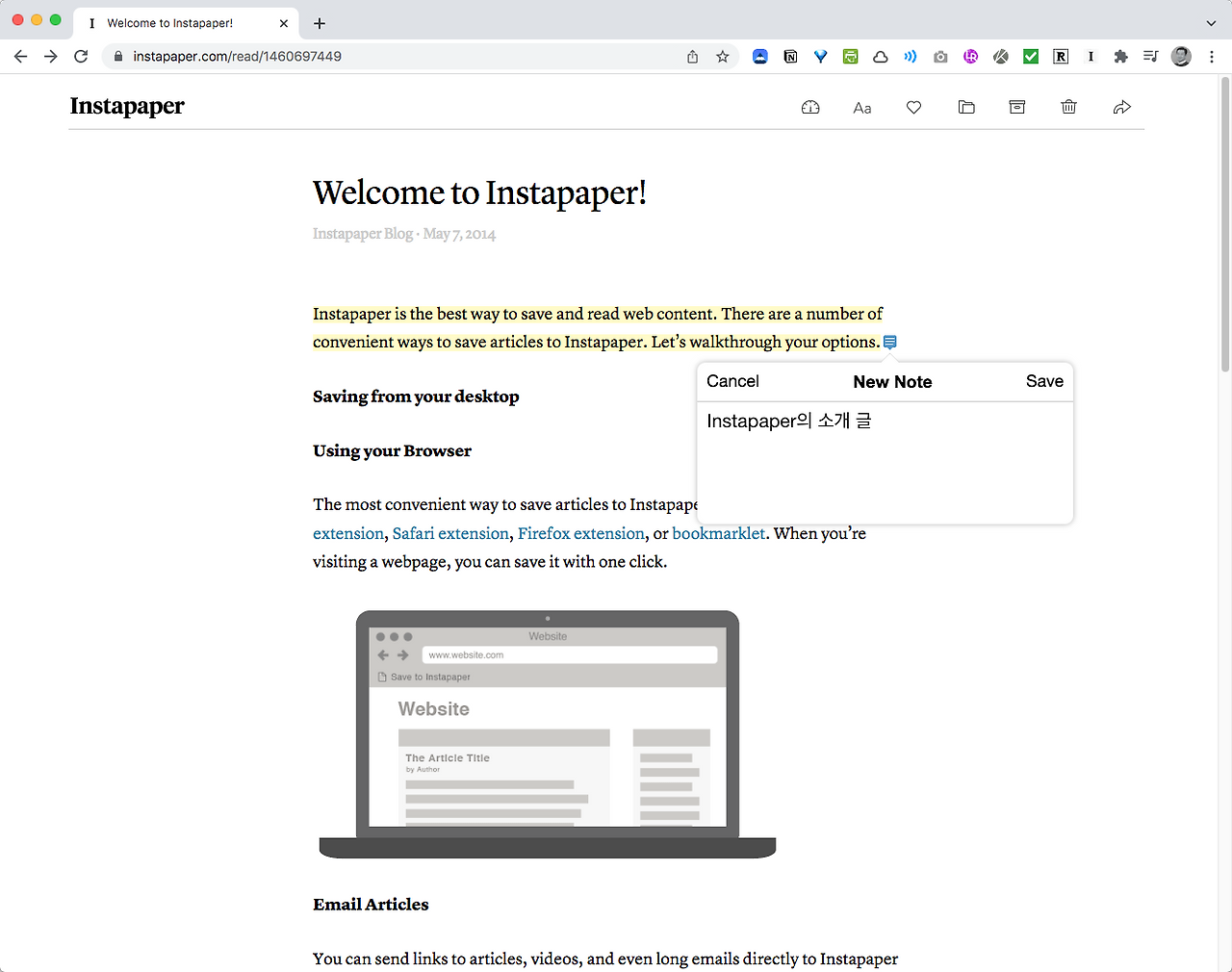Click the 'Email Articles' heading
Viewport: 1232px width, 972px height.
pos(371,905)
